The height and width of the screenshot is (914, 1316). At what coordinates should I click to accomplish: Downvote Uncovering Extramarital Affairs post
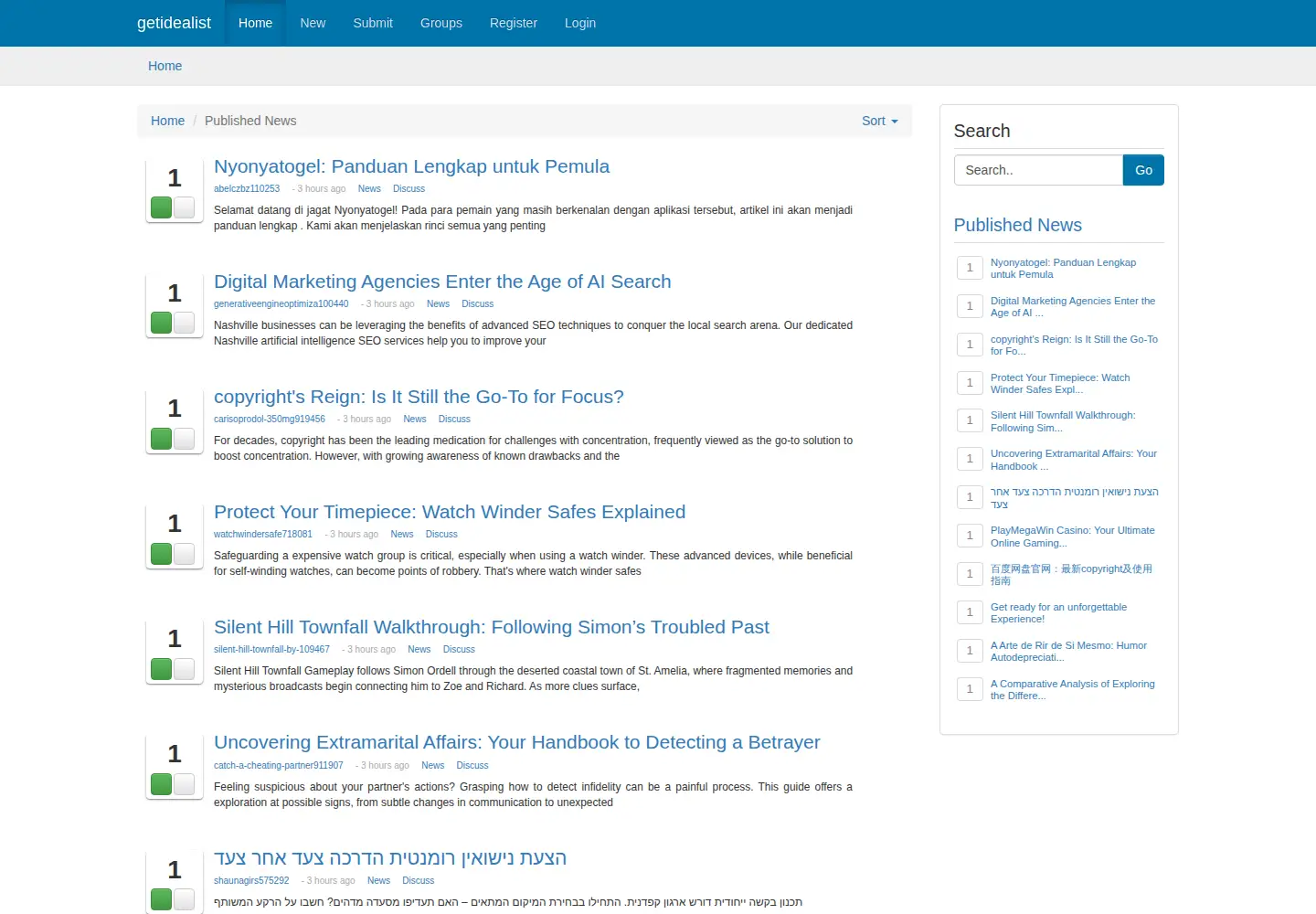coord(184,784)
